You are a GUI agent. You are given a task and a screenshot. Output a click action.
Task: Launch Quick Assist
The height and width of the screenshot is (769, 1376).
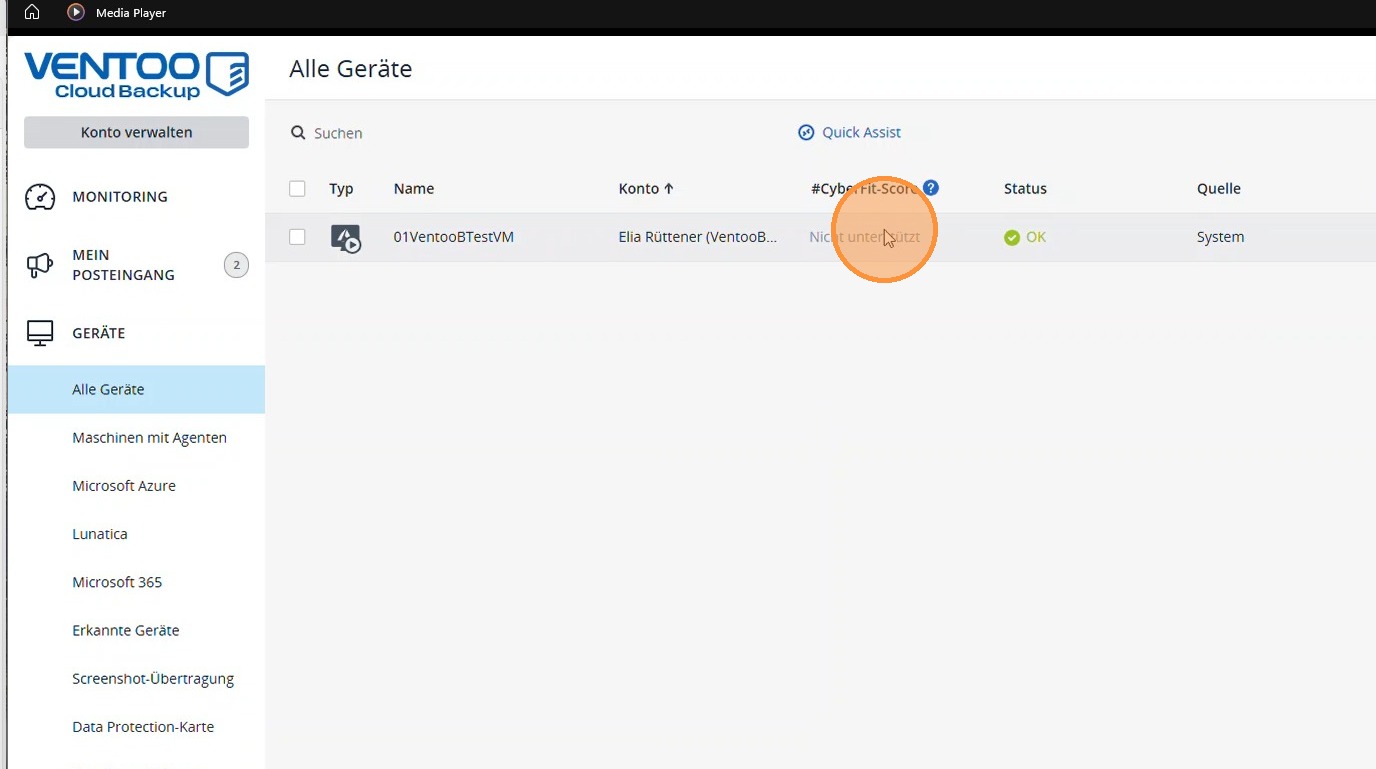tap(861, 132)
